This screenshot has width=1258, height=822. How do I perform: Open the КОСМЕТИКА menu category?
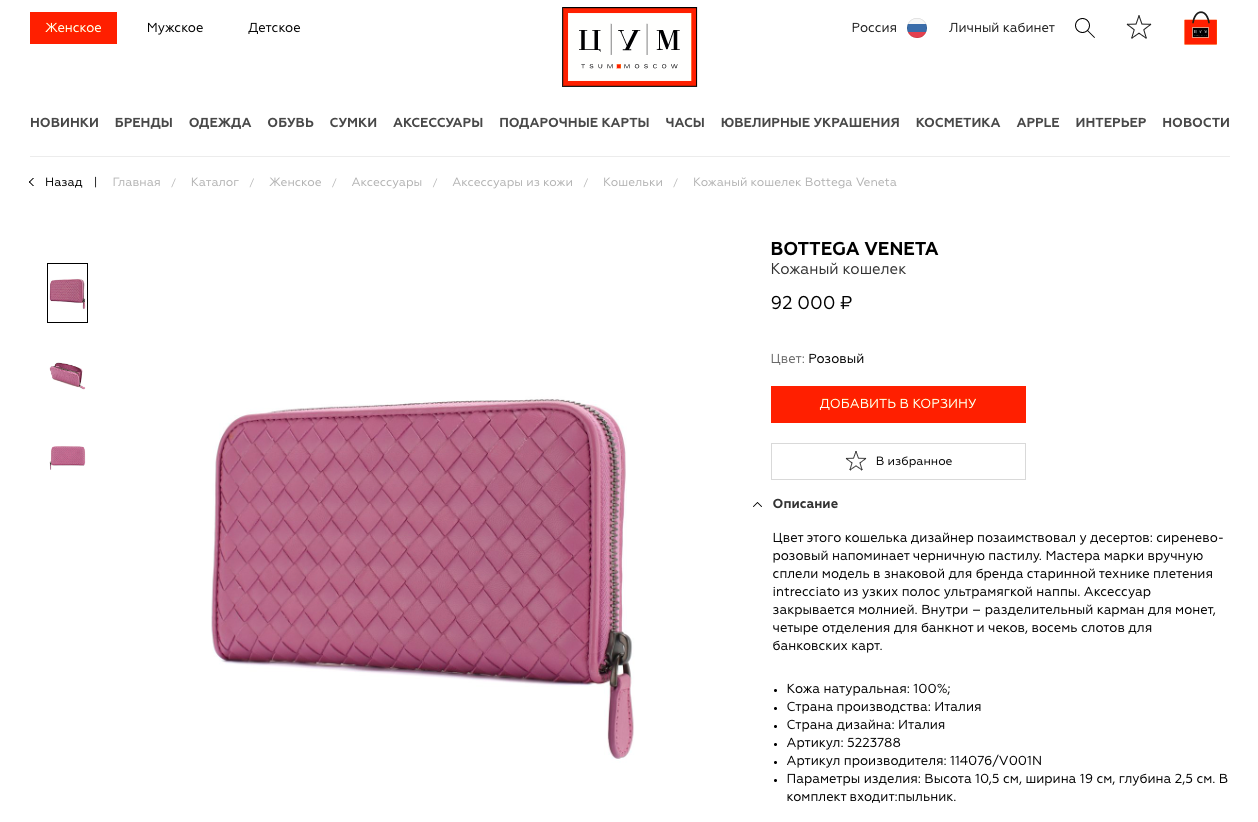pyautogui.click(x=958, y=123)
